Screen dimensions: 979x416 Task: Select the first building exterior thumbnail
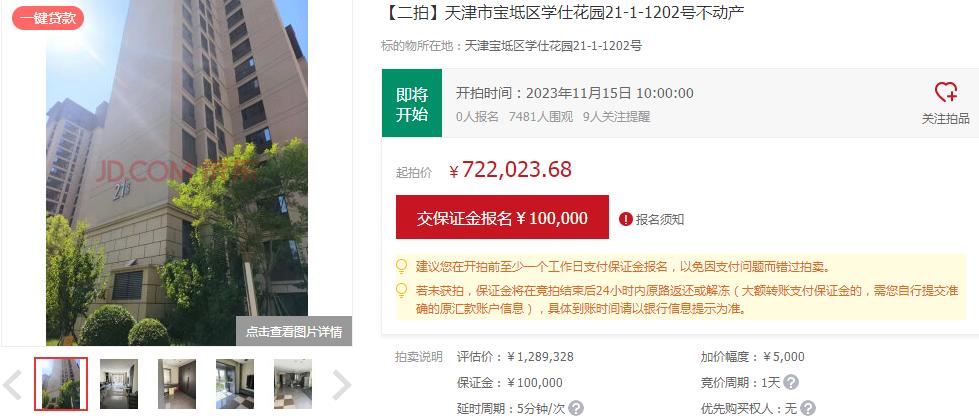pyautogui.click(x=61, y=384)
